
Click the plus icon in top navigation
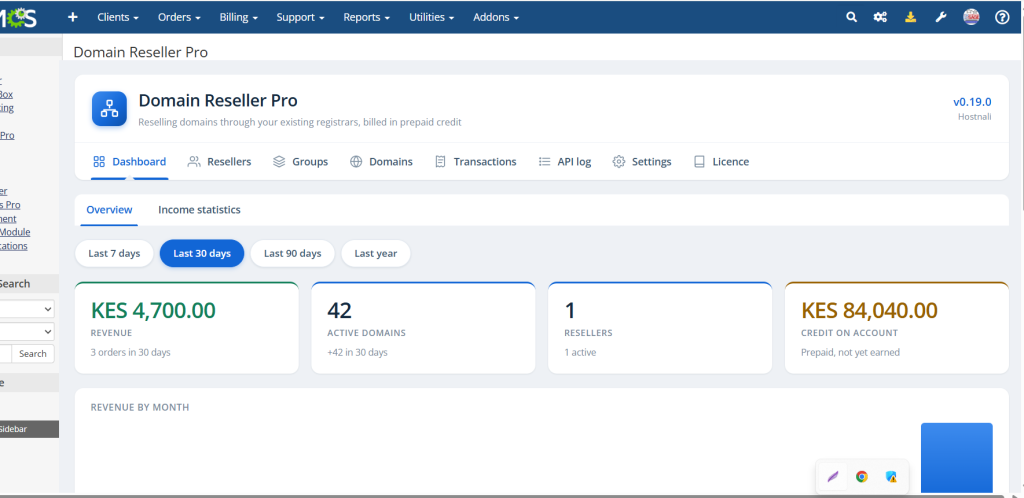[x=72, y=18]
